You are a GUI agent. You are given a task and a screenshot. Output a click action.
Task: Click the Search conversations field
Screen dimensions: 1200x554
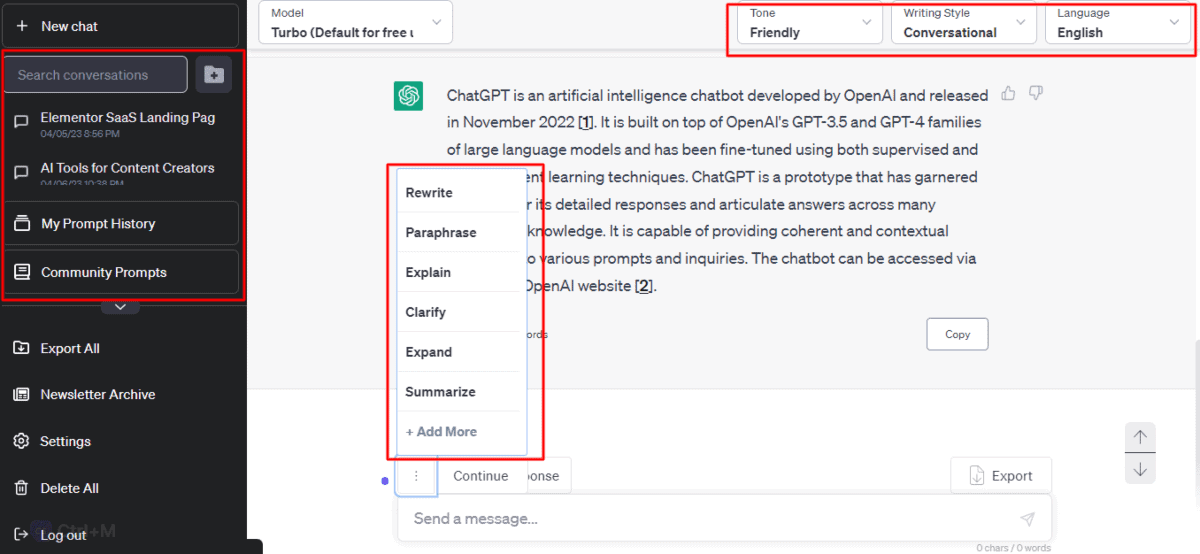coord(96,75)
